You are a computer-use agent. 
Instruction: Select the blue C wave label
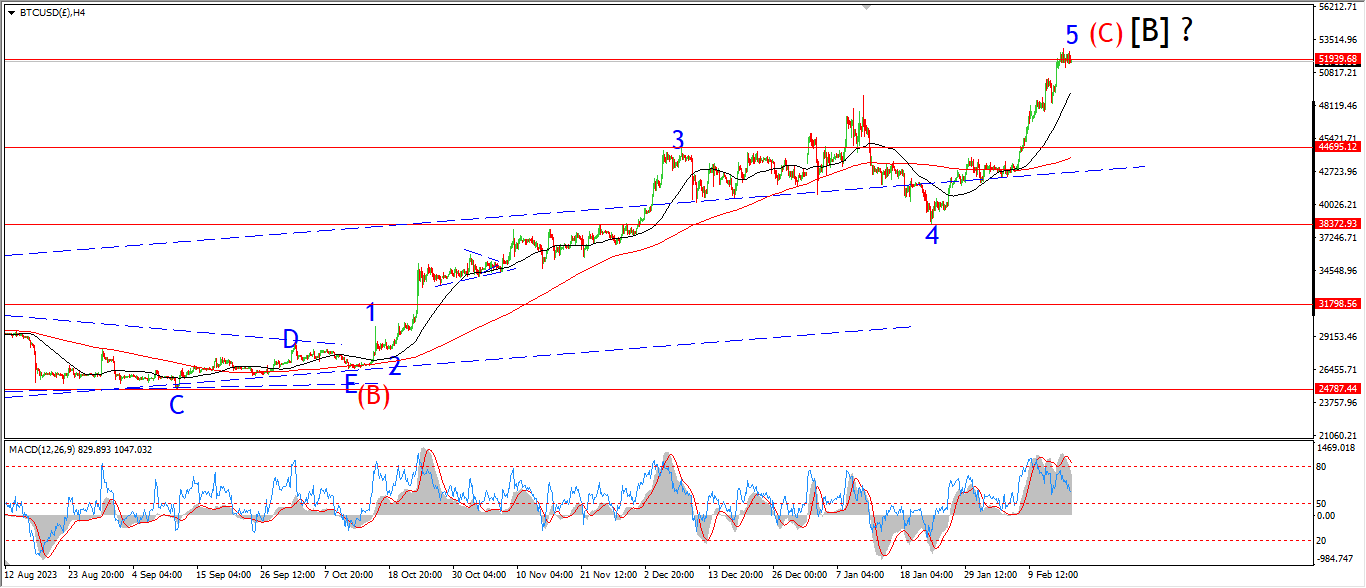[176, 405]
